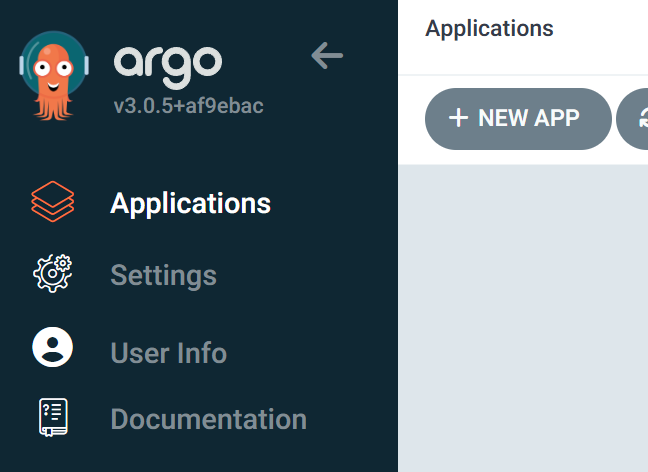Screen dimensions: 648x472
Task: Click the argo wordmark text
Action: coord(168,65)
